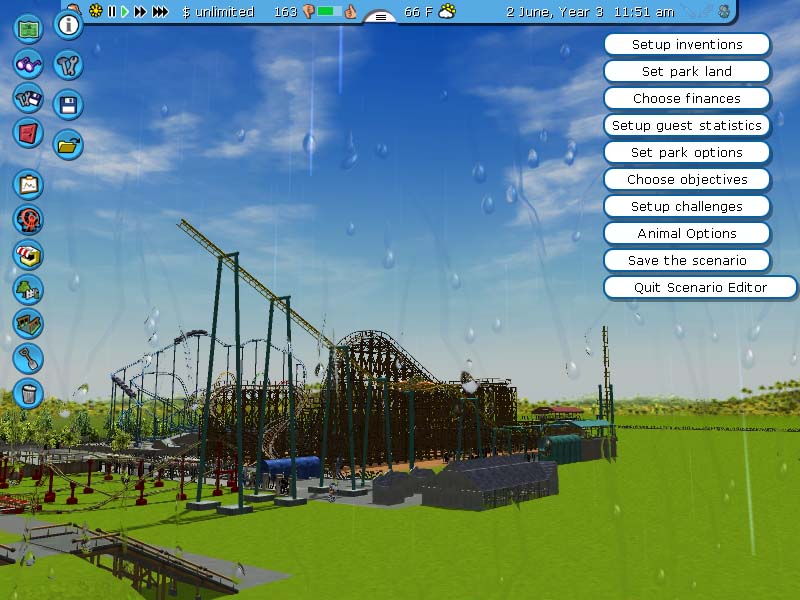Click Setup challenges button
Image resolution: width=800 pixels, height=600 pixels.
[687, 207]
